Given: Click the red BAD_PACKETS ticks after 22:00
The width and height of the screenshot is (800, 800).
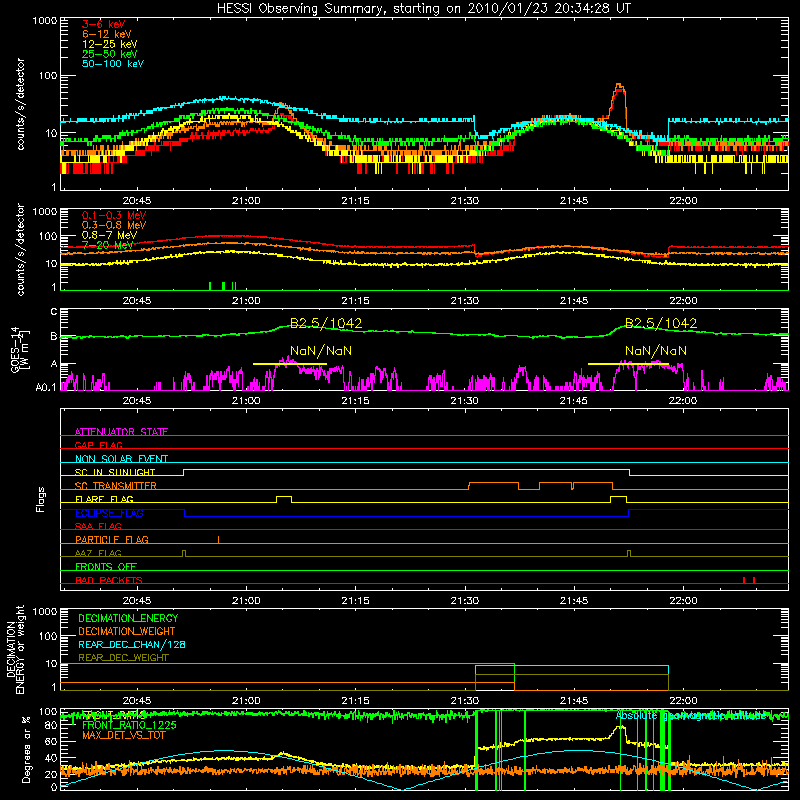Looking at the screenshot, I should (x=748, y=580).
